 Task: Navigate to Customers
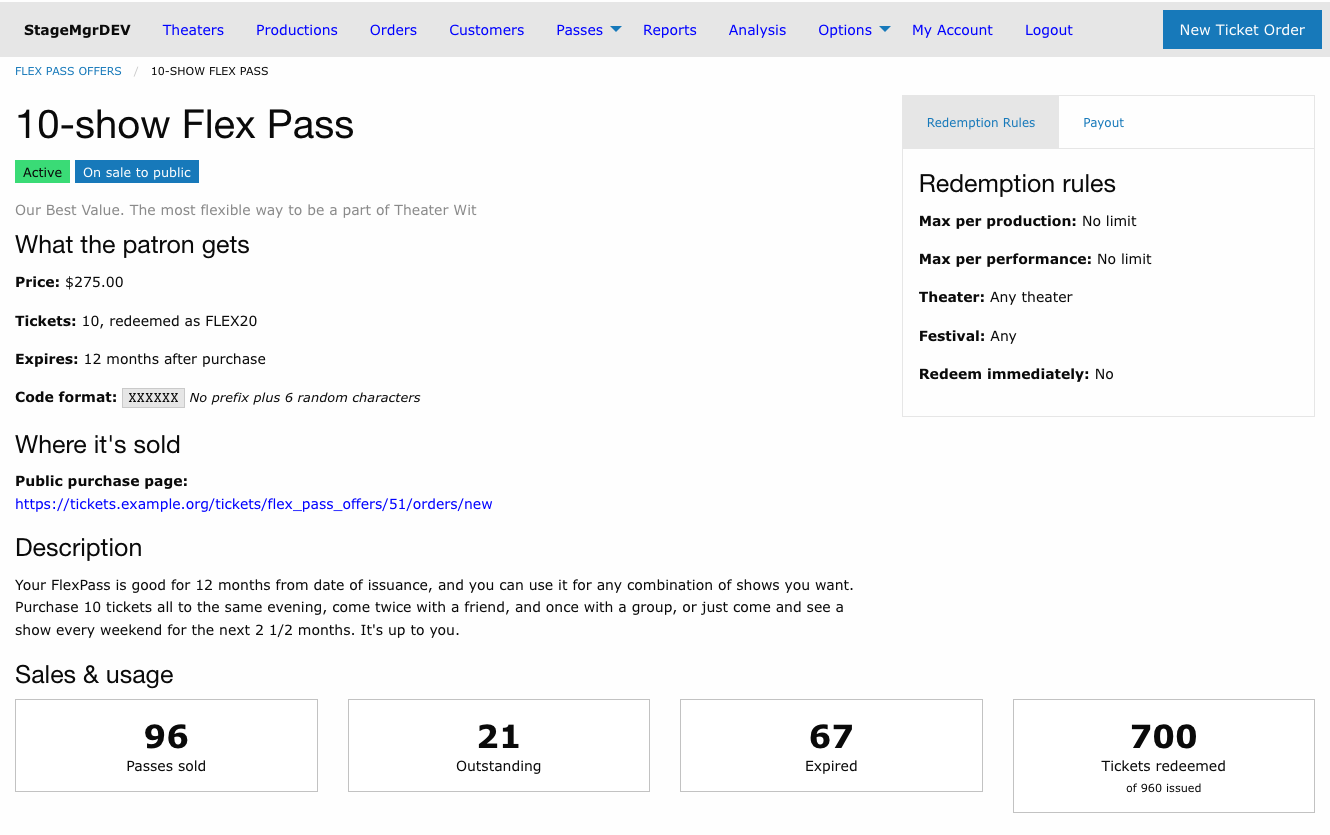[x=487, y=30]
